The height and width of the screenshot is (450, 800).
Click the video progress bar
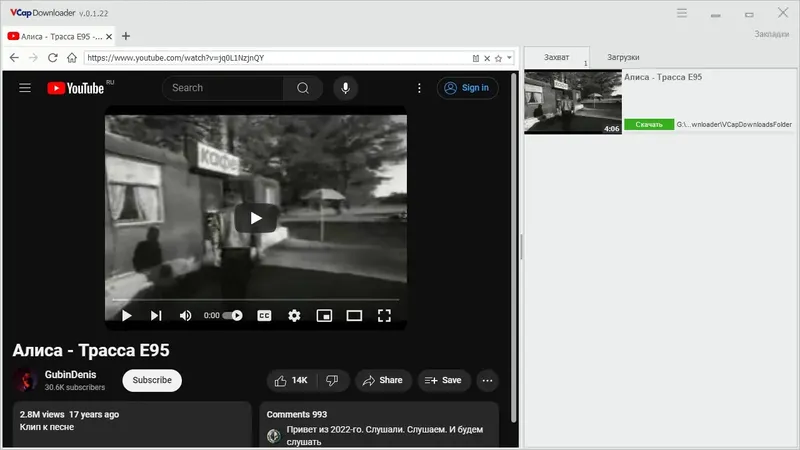pyautogui.click(x=256, y=299)
